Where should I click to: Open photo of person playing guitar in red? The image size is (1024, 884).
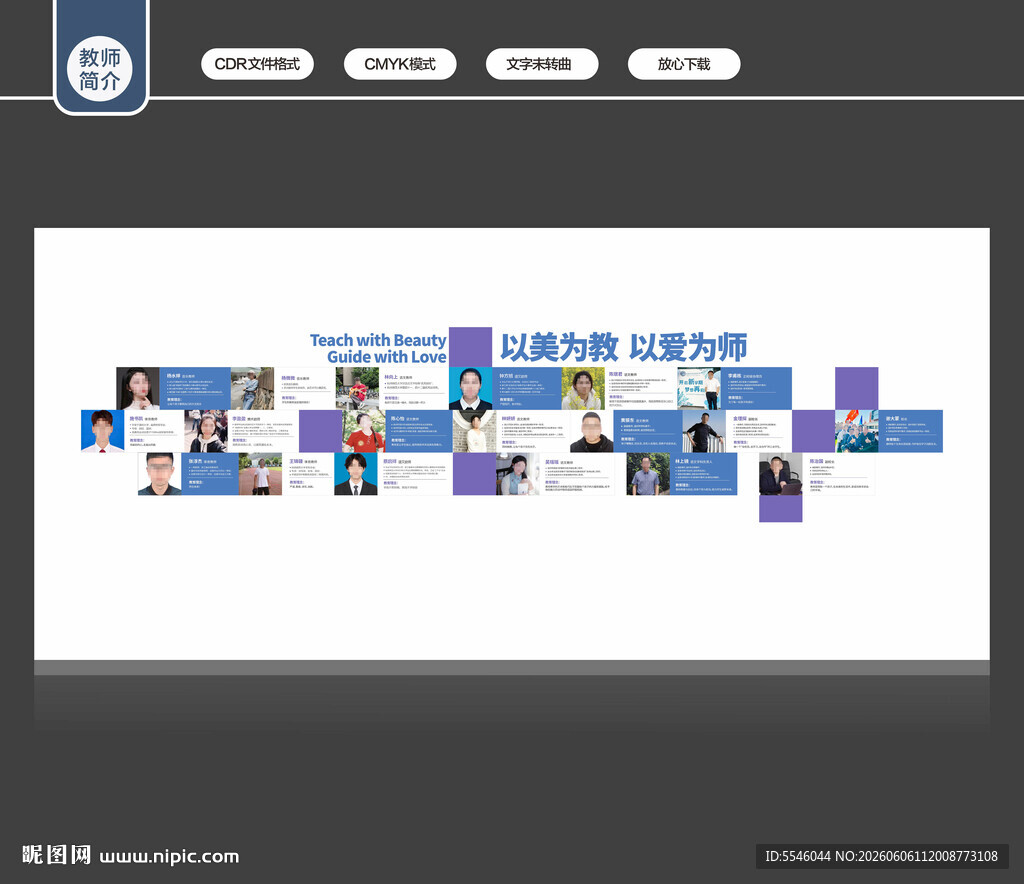tap(357, 388)
